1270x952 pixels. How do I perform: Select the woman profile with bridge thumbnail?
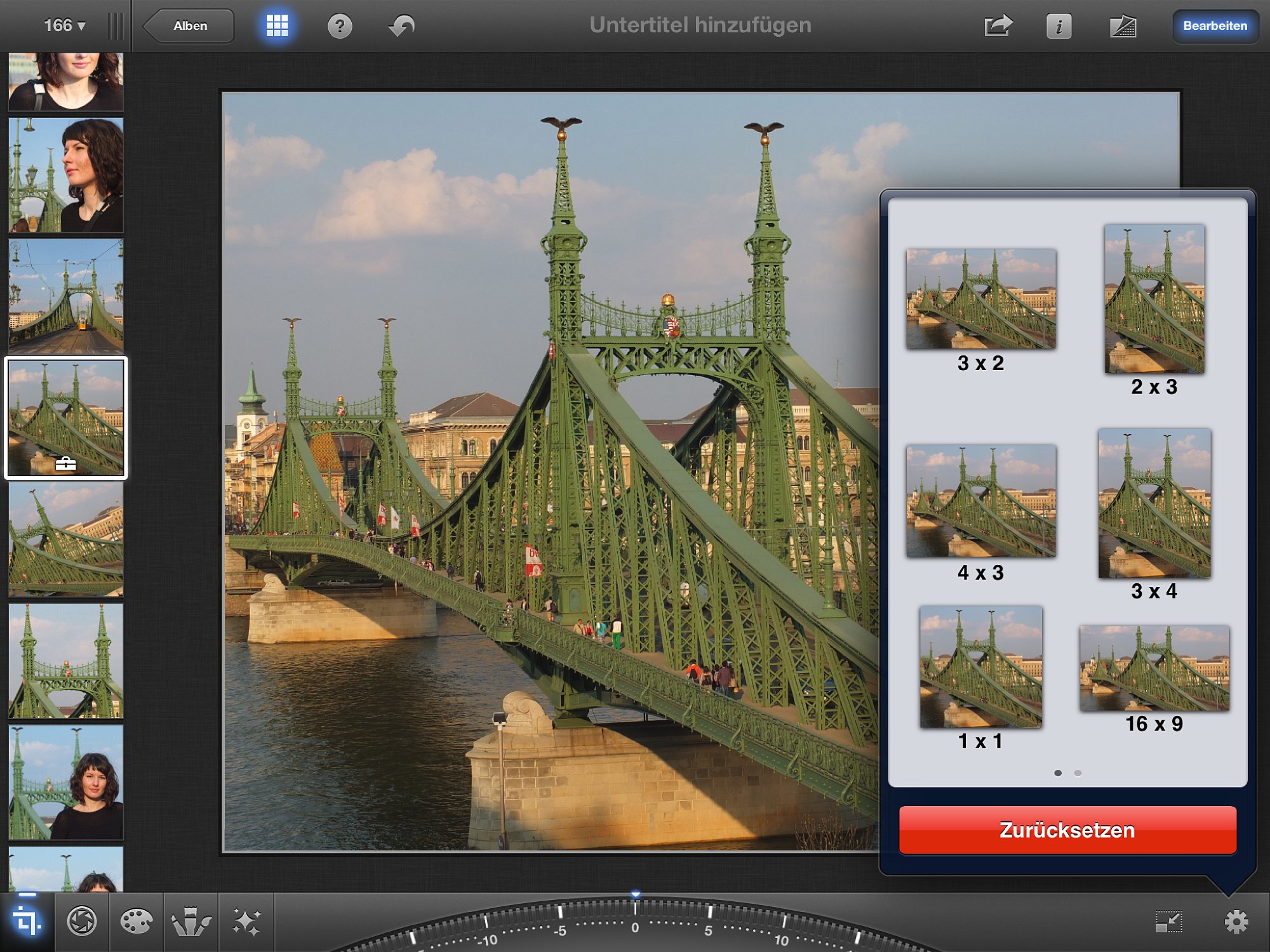click(66, 175)
